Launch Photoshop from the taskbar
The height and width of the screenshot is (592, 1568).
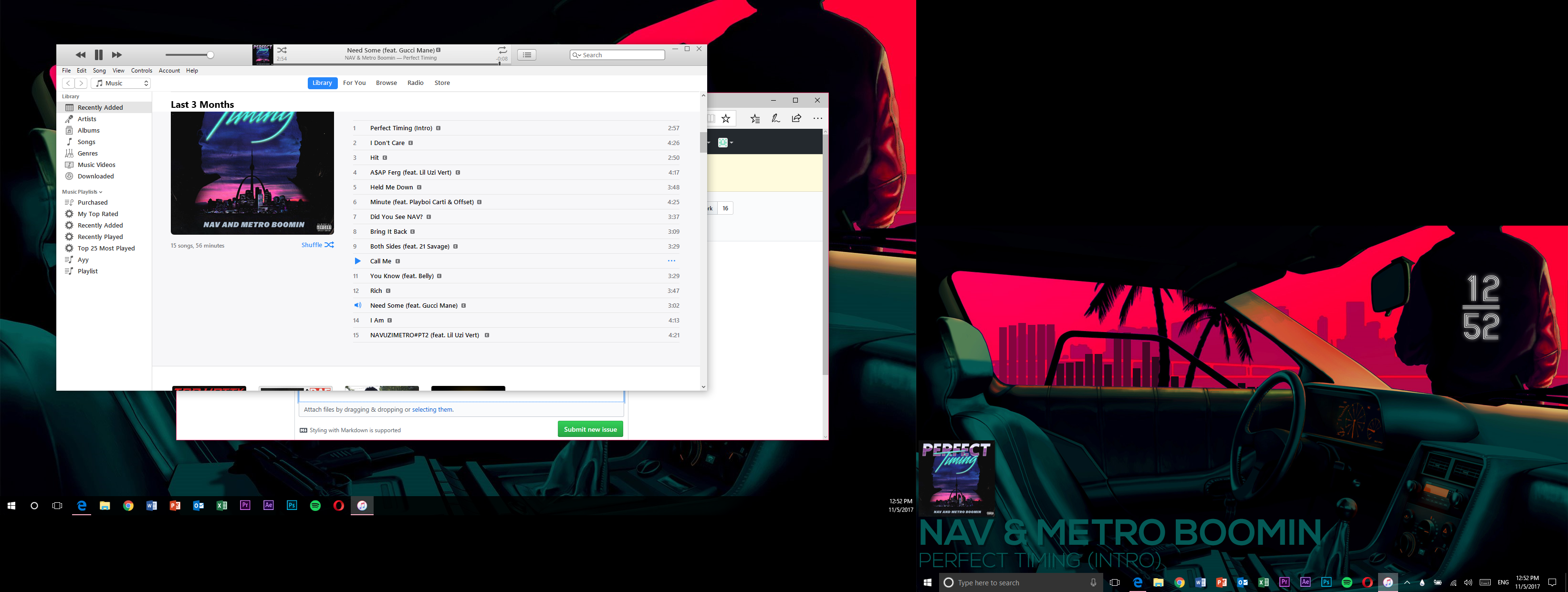[292, 505]
